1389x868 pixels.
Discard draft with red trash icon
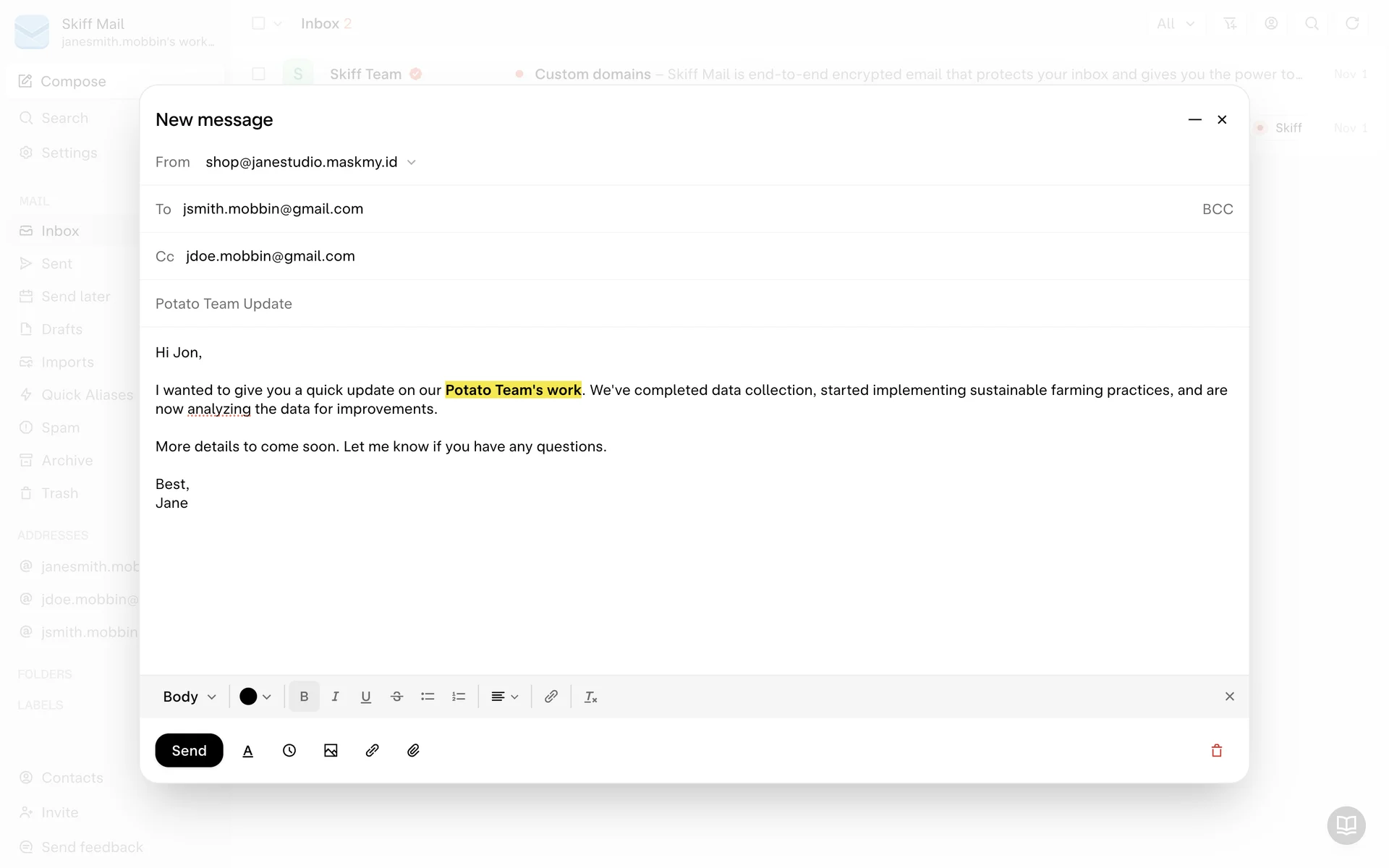pyautogui.click(x=1217, y=751)
